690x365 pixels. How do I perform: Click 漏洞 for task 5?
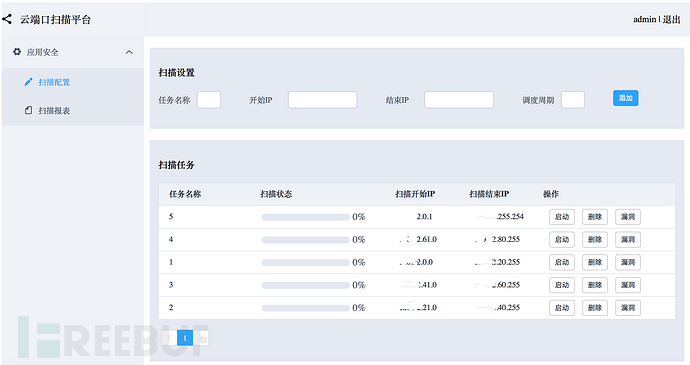pyautogui.click(x=628, y=217)
